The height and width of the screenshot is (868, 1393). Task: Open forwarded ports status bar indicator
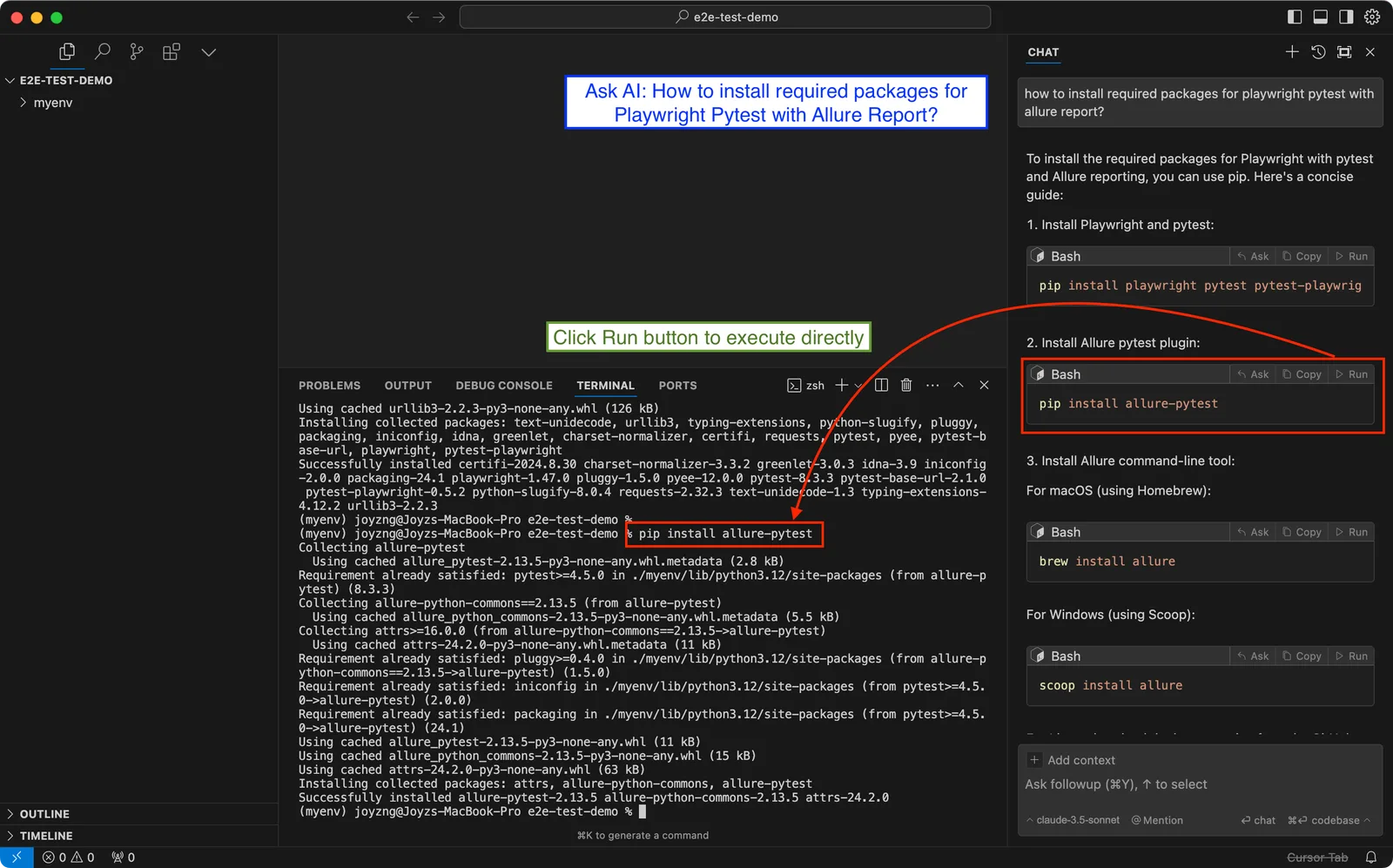(123, 858)
